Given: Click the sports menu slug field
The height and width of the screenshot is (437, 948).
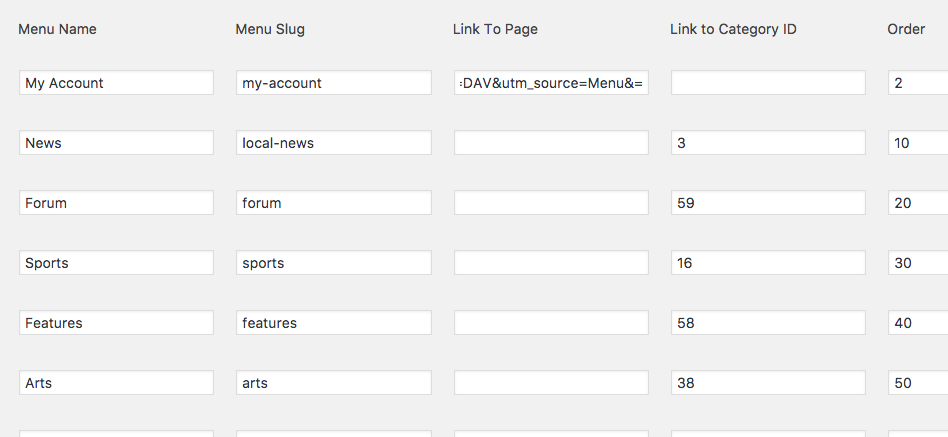Looking at the screenshot, I should [x=333, y=263].
